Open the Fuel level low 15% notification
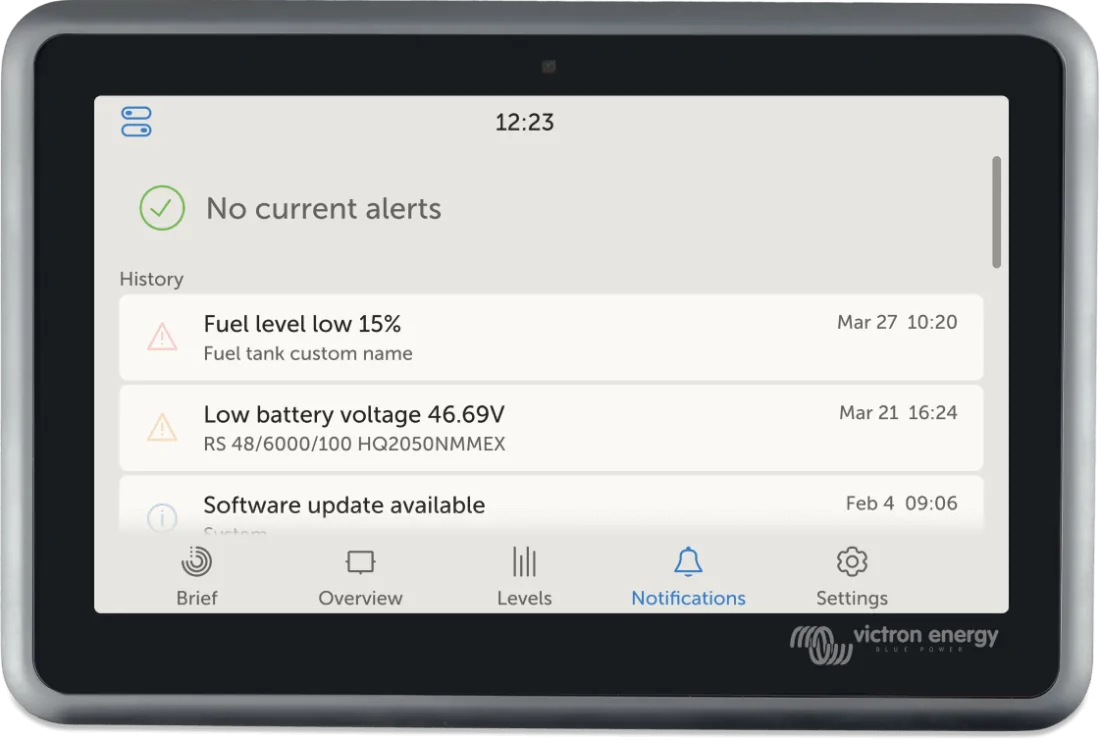1100x740 pixels. [x=551, y=337]
